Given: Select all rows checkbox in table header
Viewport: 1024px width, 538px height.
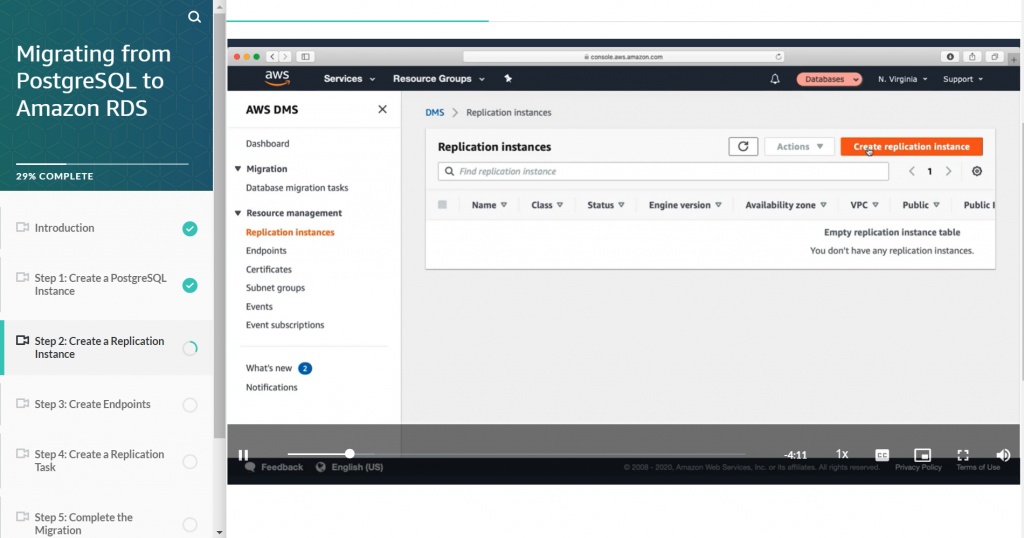Looking at the screenshot, I should click(443, 205).
